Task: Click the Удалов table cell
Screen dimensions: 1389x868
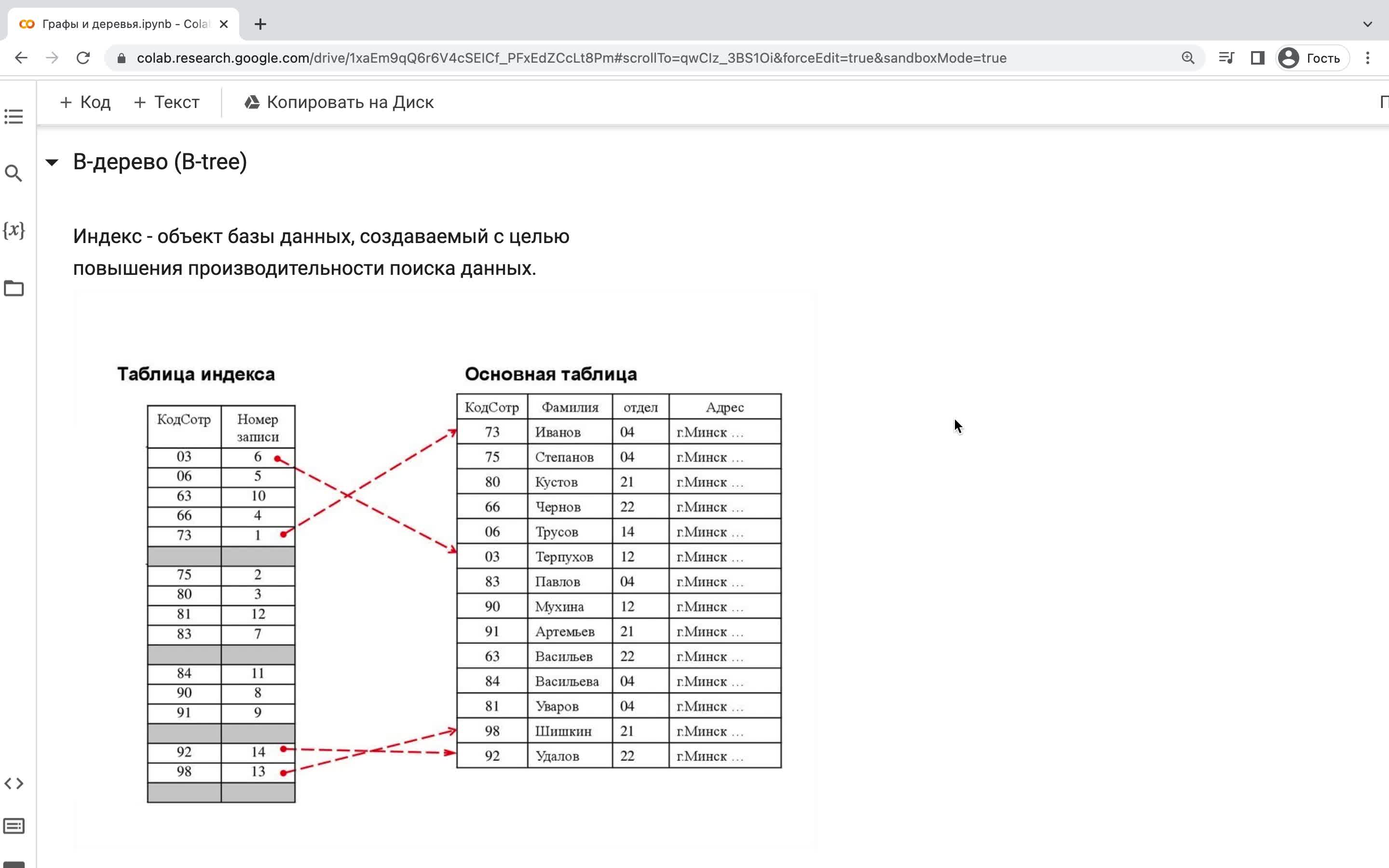Action: coord(570,756)
